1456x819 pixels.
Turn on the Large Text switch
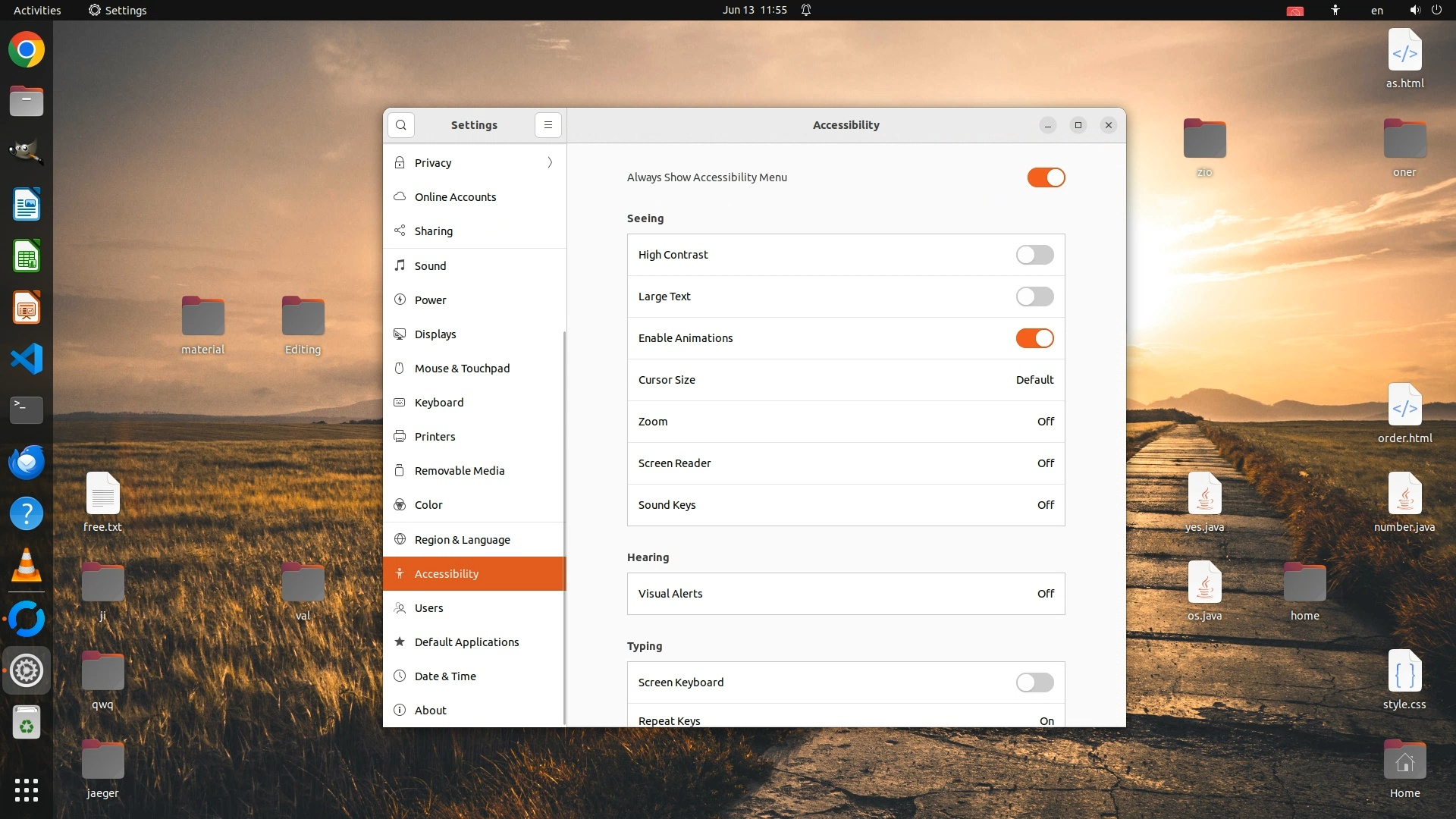pos(1034,297)
